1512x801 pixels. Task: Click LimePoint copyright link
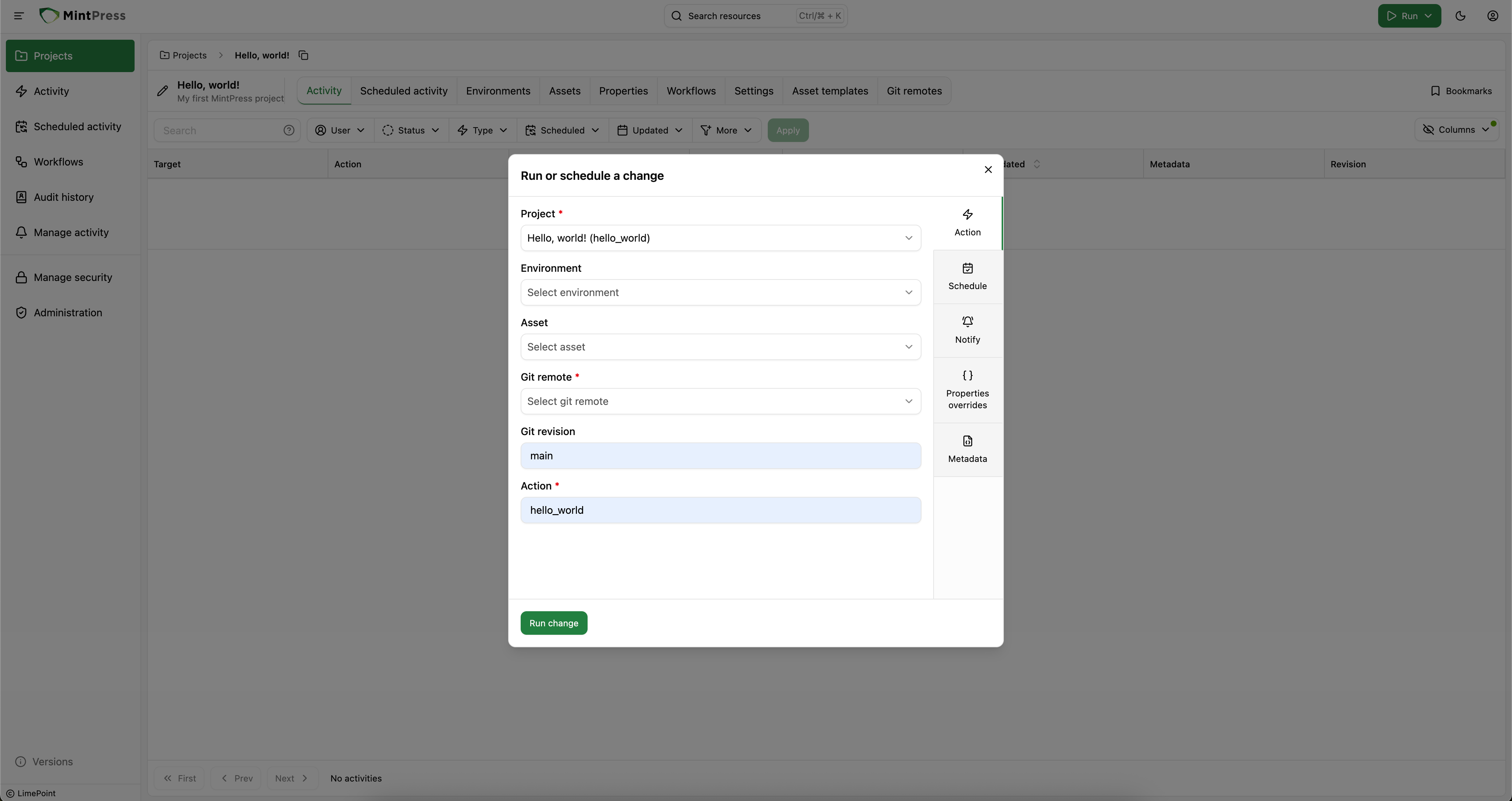31,793
